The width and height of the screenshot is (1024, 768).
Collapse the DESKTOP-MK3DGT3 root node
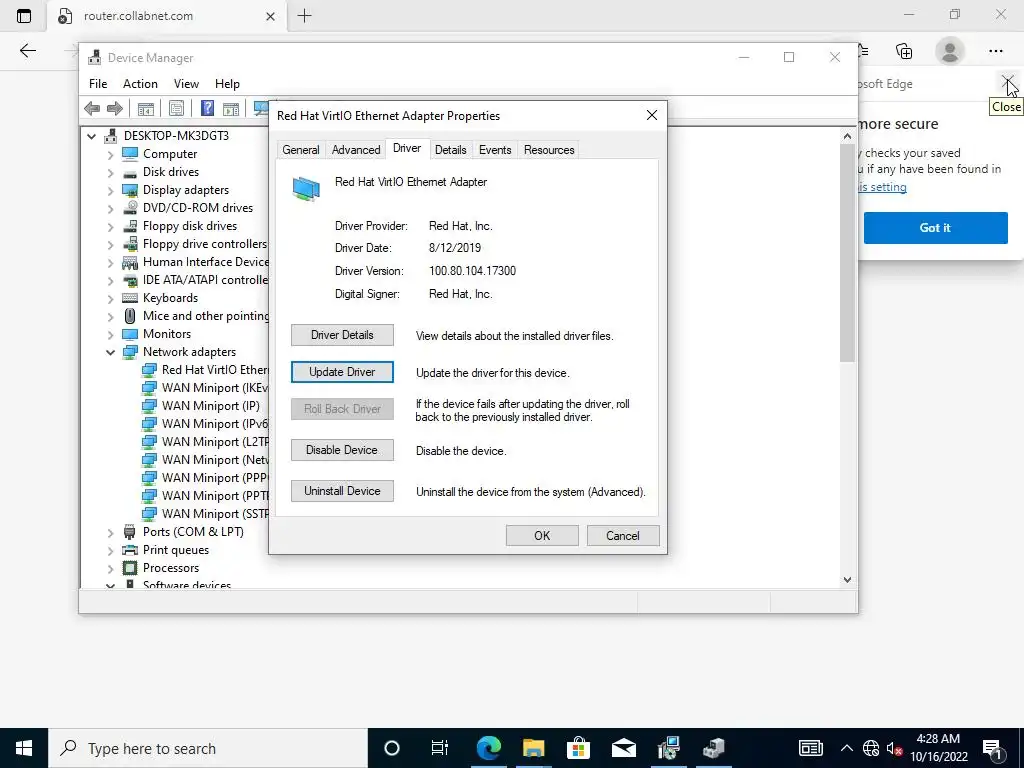(x=91, y=136)
